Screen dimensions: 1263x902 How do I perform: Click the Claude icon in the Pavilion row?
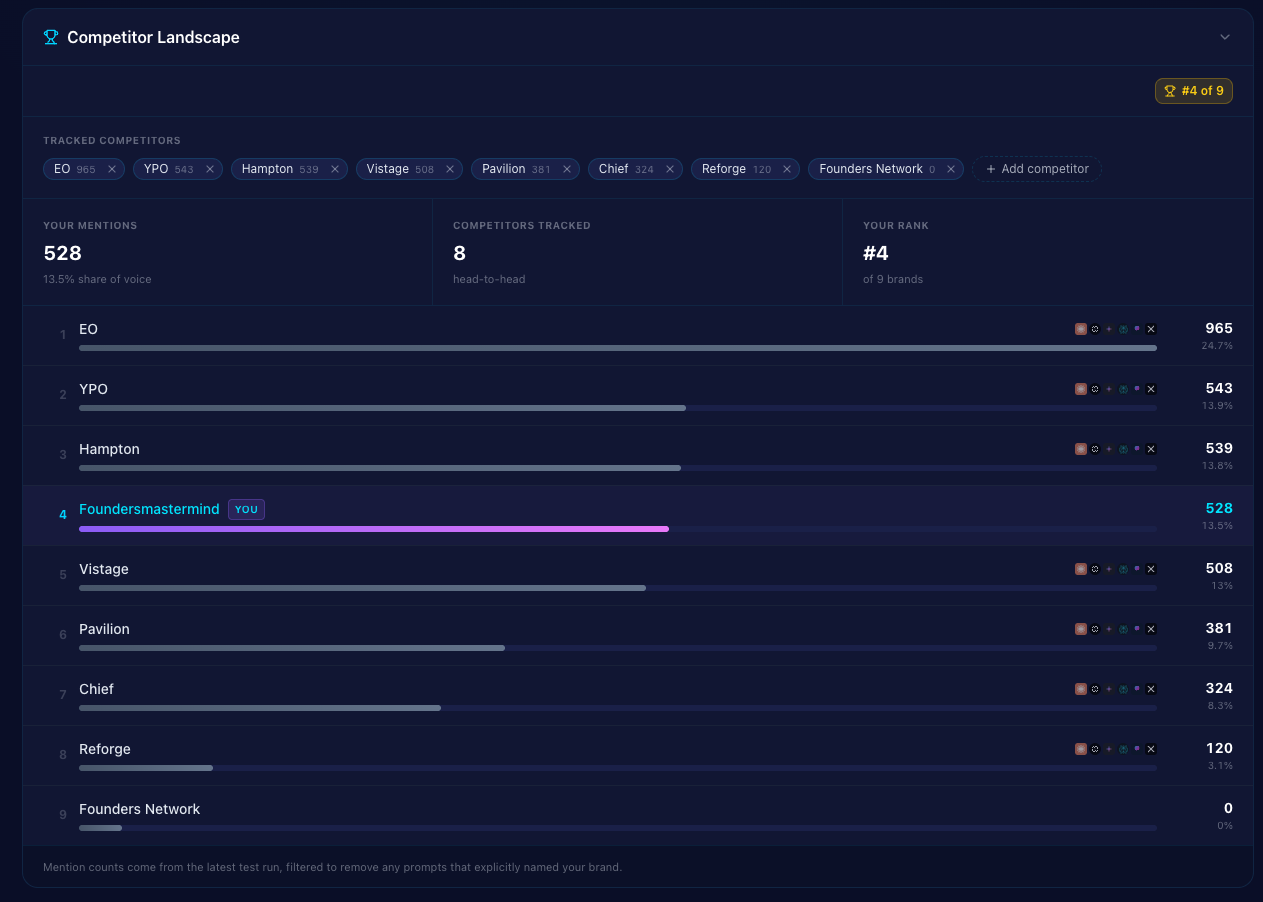coord(1081,629)
